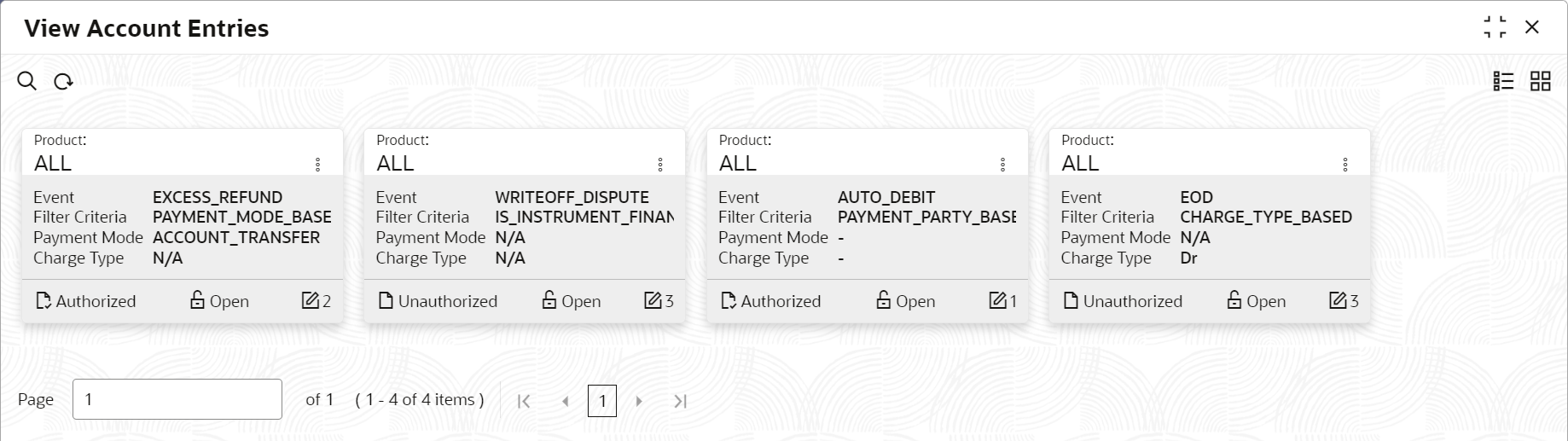
Task: Collapse the View Account Entries window
Action: 1495,27
